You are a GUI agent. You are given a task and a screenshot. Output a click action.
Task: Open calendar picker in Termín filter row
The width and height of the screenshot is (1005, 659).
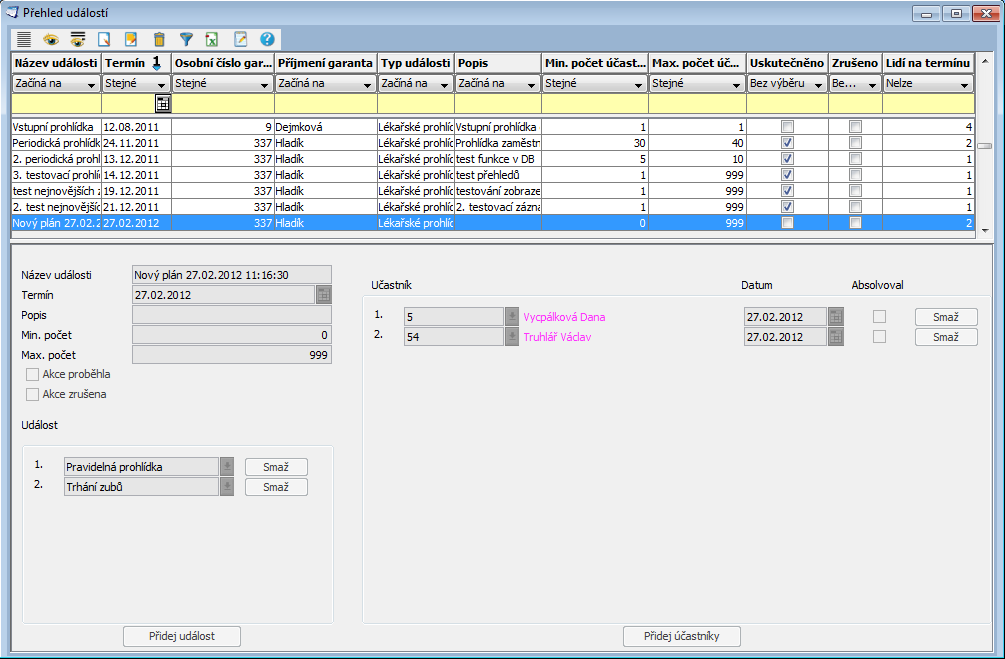pos(162,103)
